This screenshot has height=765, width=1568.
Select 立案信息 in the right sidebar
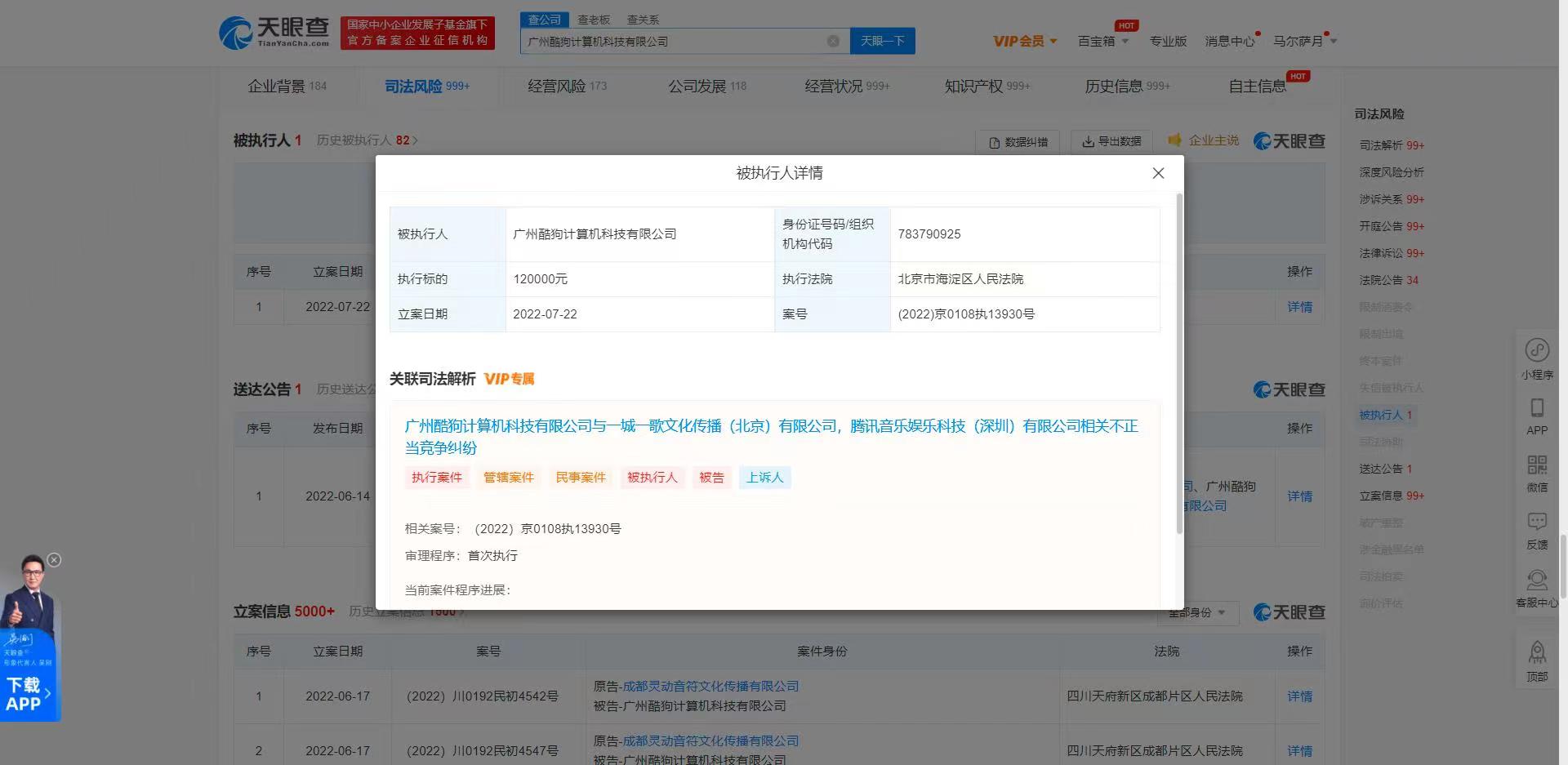[1392, 496]
